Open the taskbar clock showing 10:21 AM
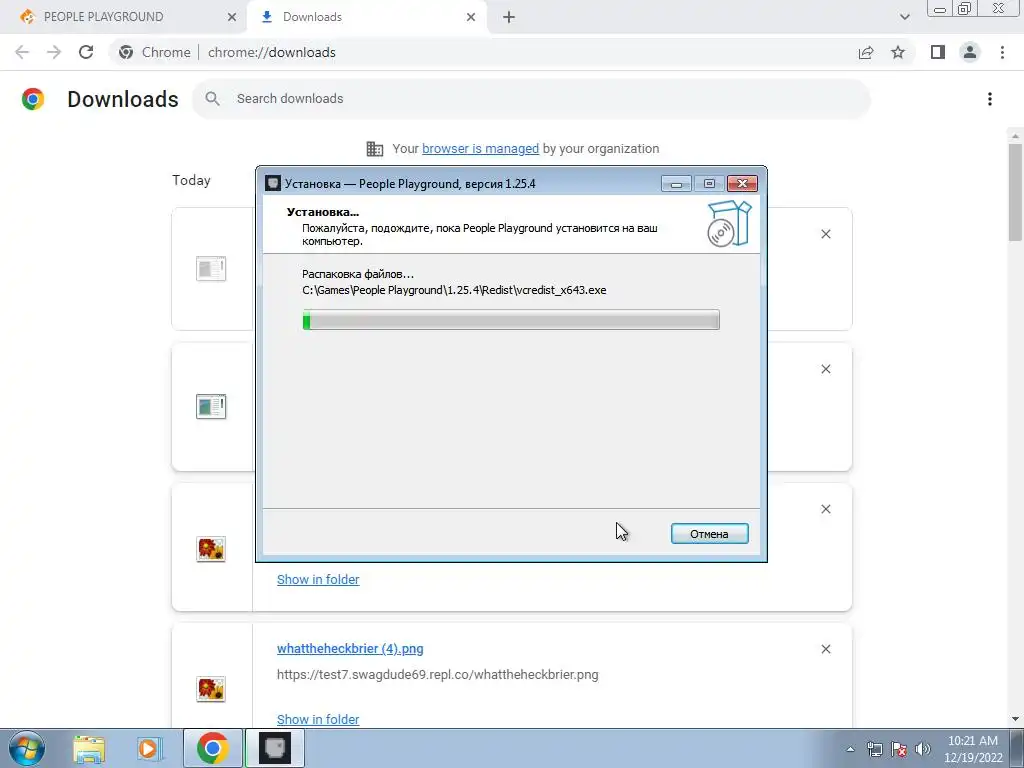The width and height of the screenshot is (1024, 768). coord(973,749)
